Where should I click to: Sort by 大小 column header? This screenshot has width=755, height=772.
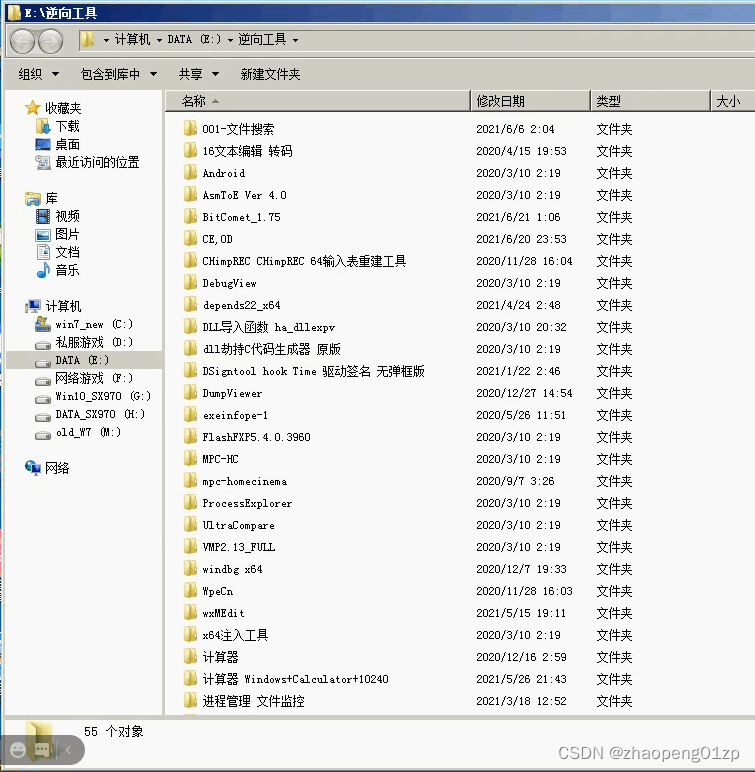point(733,101)
